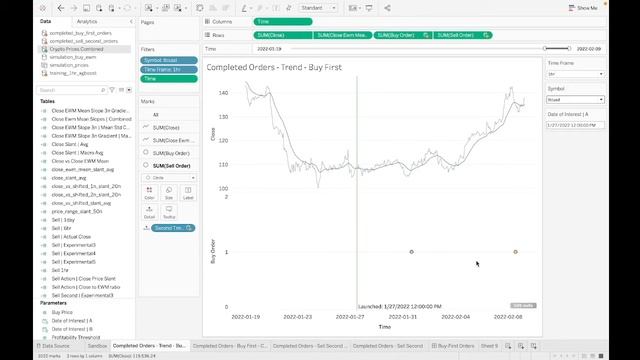
Task: Click the Time range slider right handle
Action: pos(569,49)
